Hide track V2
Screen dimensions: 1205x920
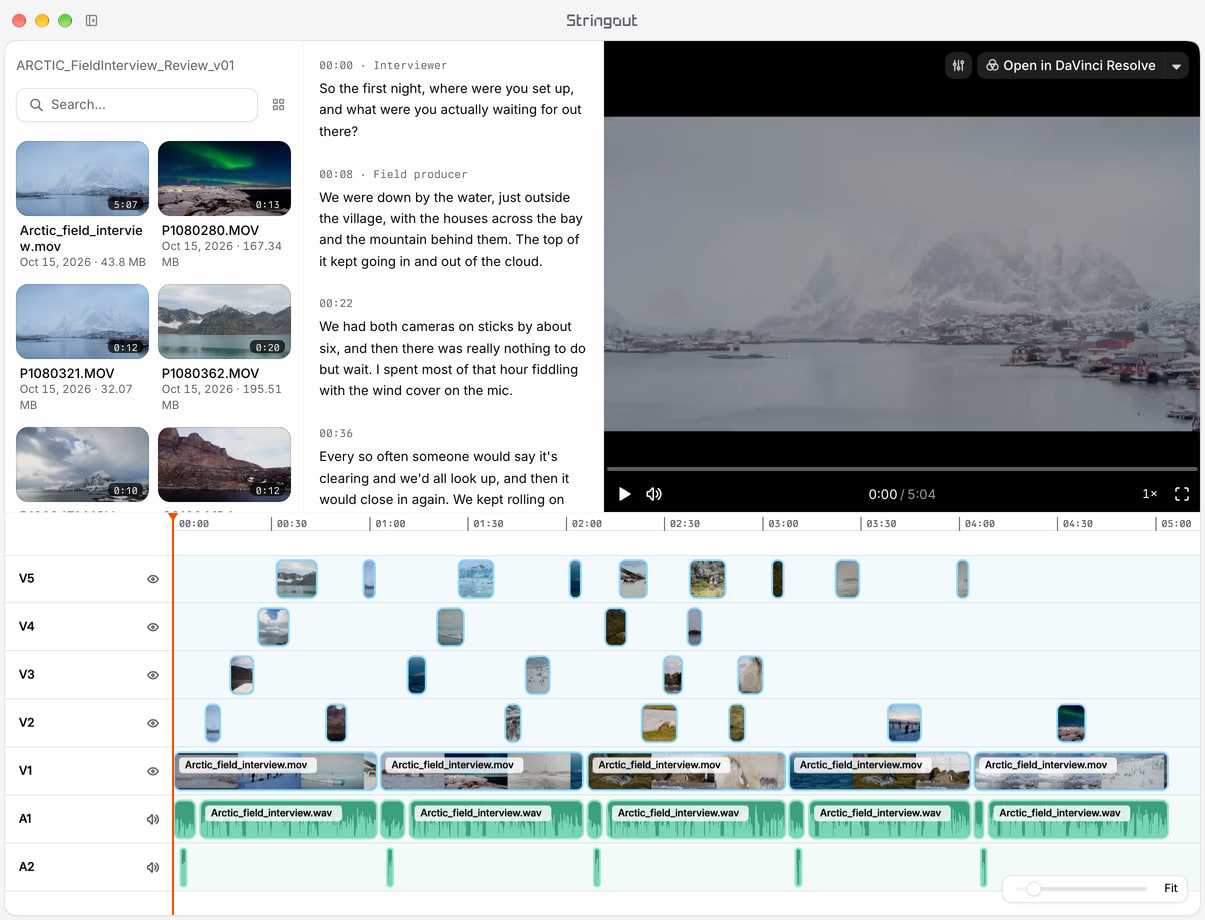click(x=153, y=723)
